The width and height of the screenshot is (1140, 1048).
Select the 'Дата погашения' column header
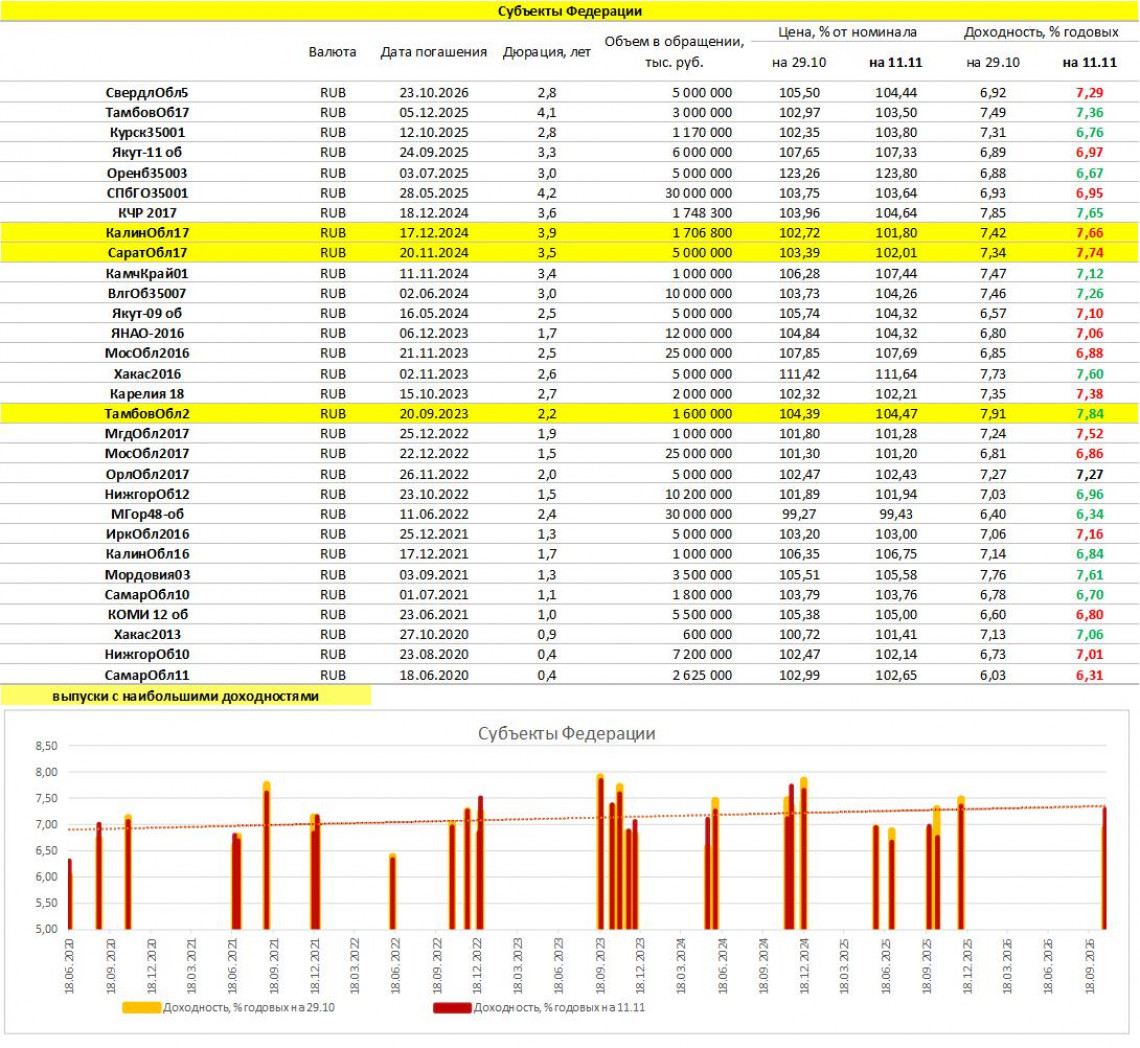[x=434, y=52]
